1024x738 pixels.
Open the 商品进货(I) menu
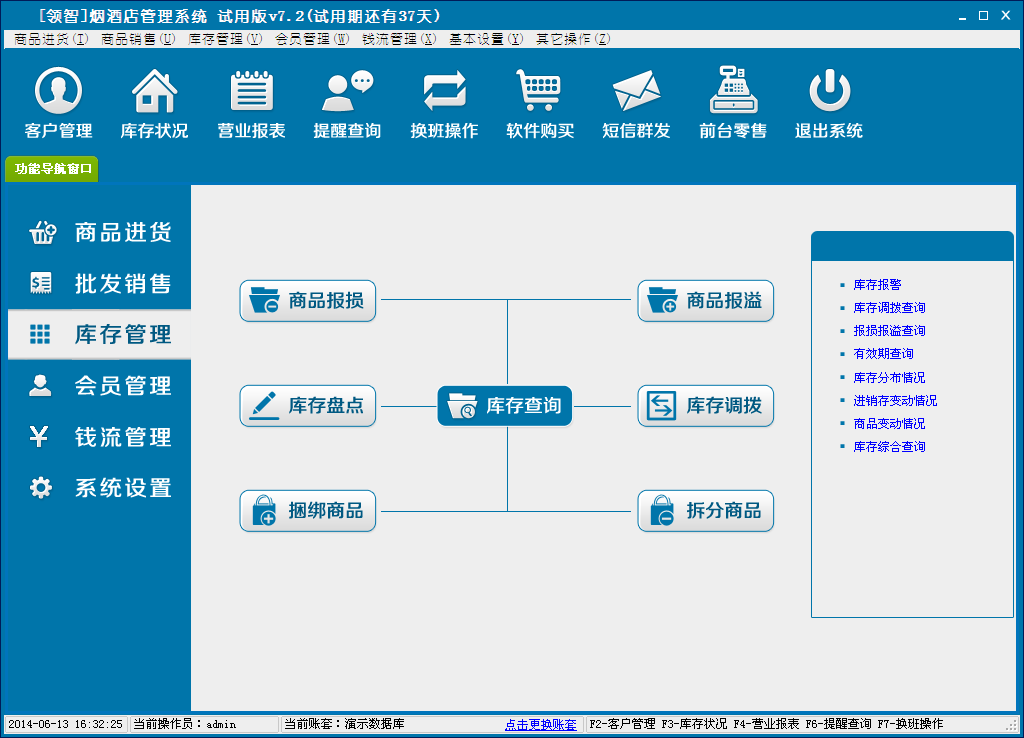[51, 39]
